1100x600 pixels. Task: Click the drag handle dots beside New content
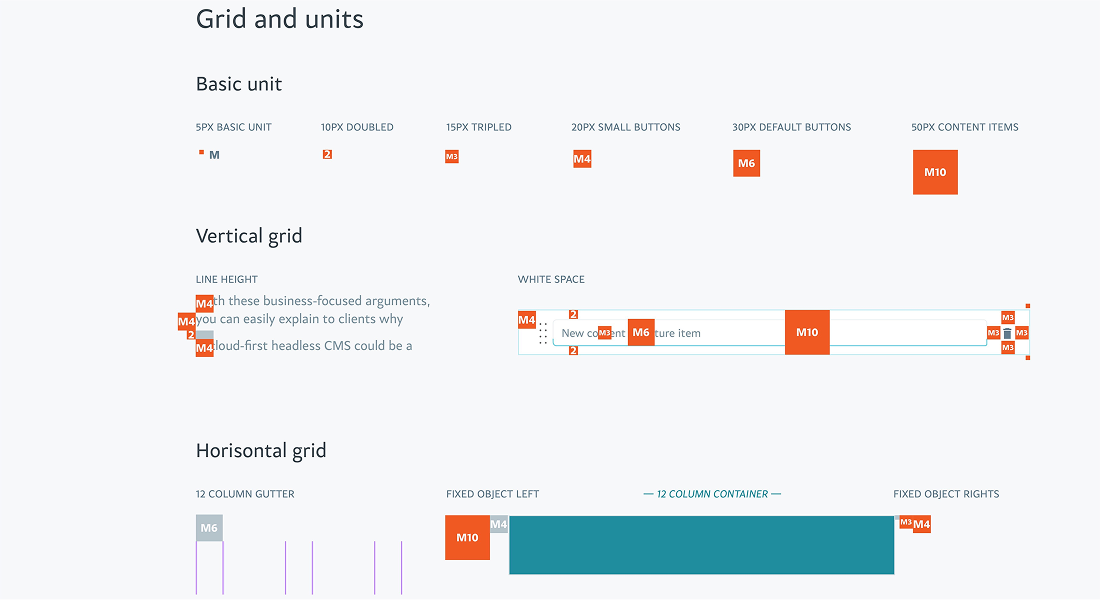[x=541, y=333]
